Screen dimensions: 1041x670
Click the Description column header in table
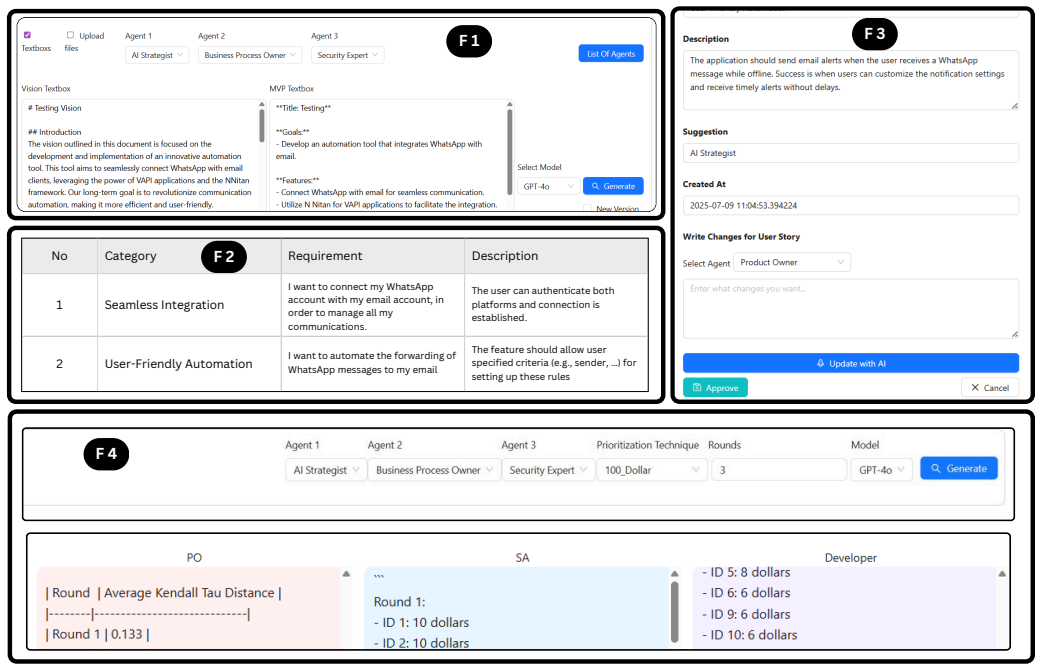click(x=556, y=256)
